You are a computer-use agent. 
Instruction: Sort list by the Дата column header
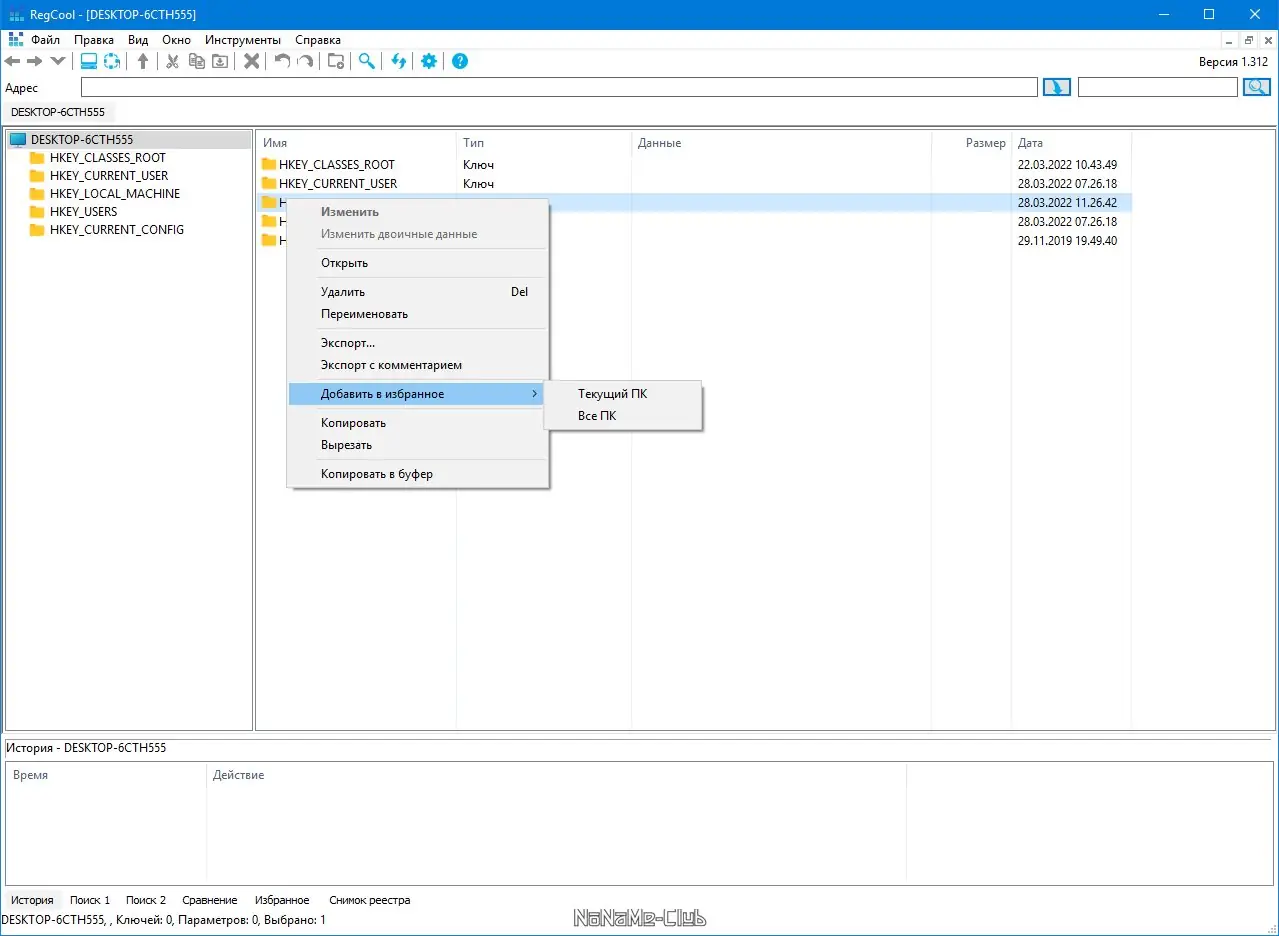(x=1071, y=143)
